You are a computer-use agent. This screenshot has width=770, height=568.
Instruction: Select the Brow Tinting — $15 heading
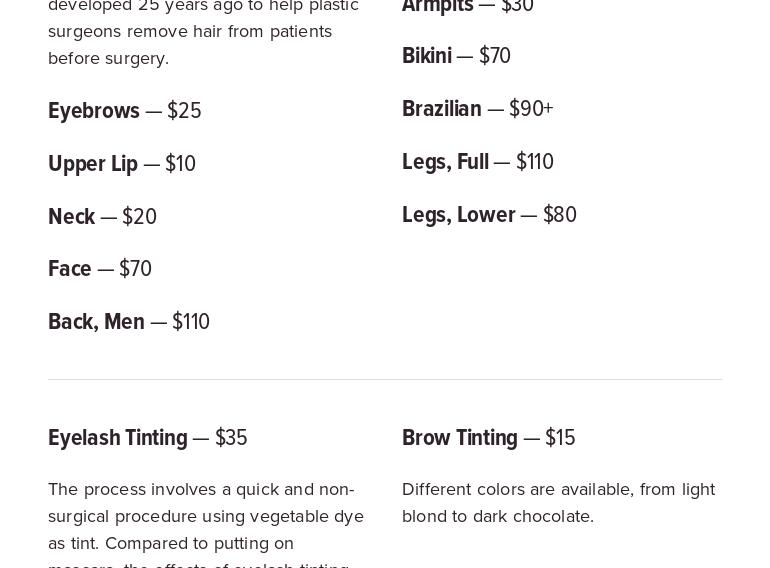[489, 438]
